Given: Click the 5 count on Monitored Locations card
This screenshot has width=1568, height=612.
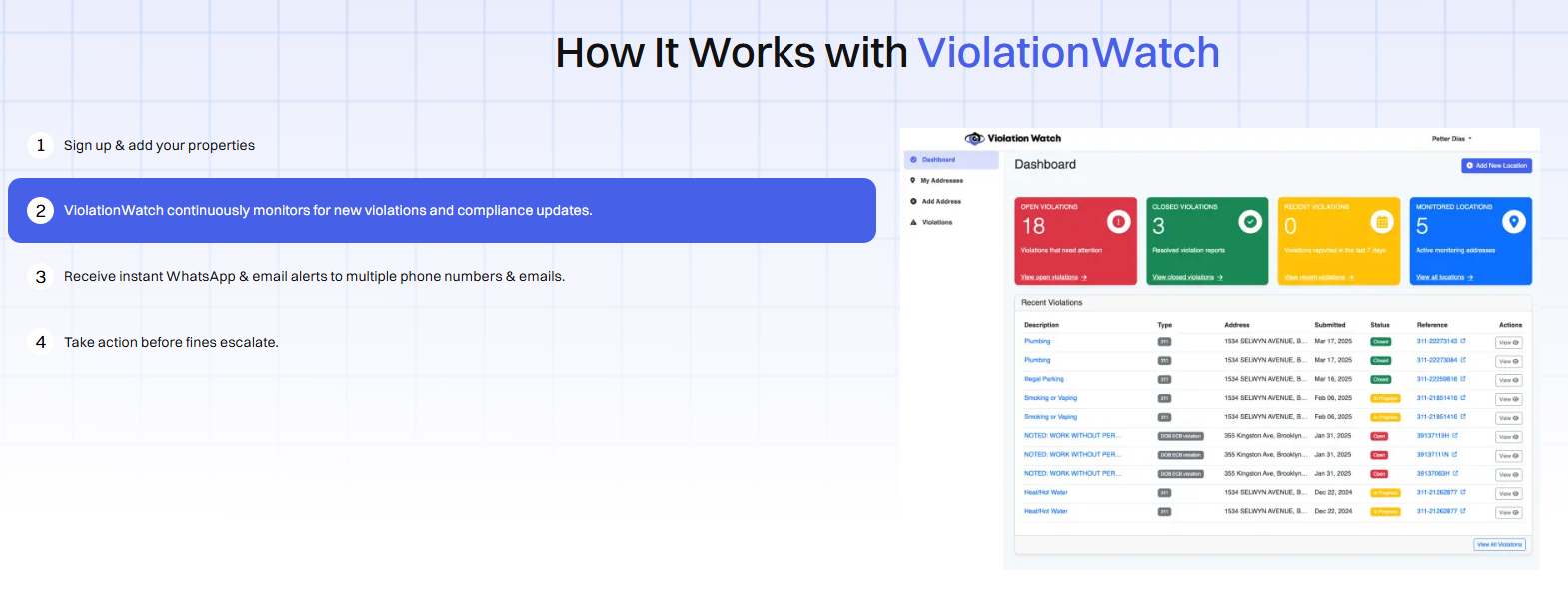Looking at the screenshot, I should coord(1422,226).
